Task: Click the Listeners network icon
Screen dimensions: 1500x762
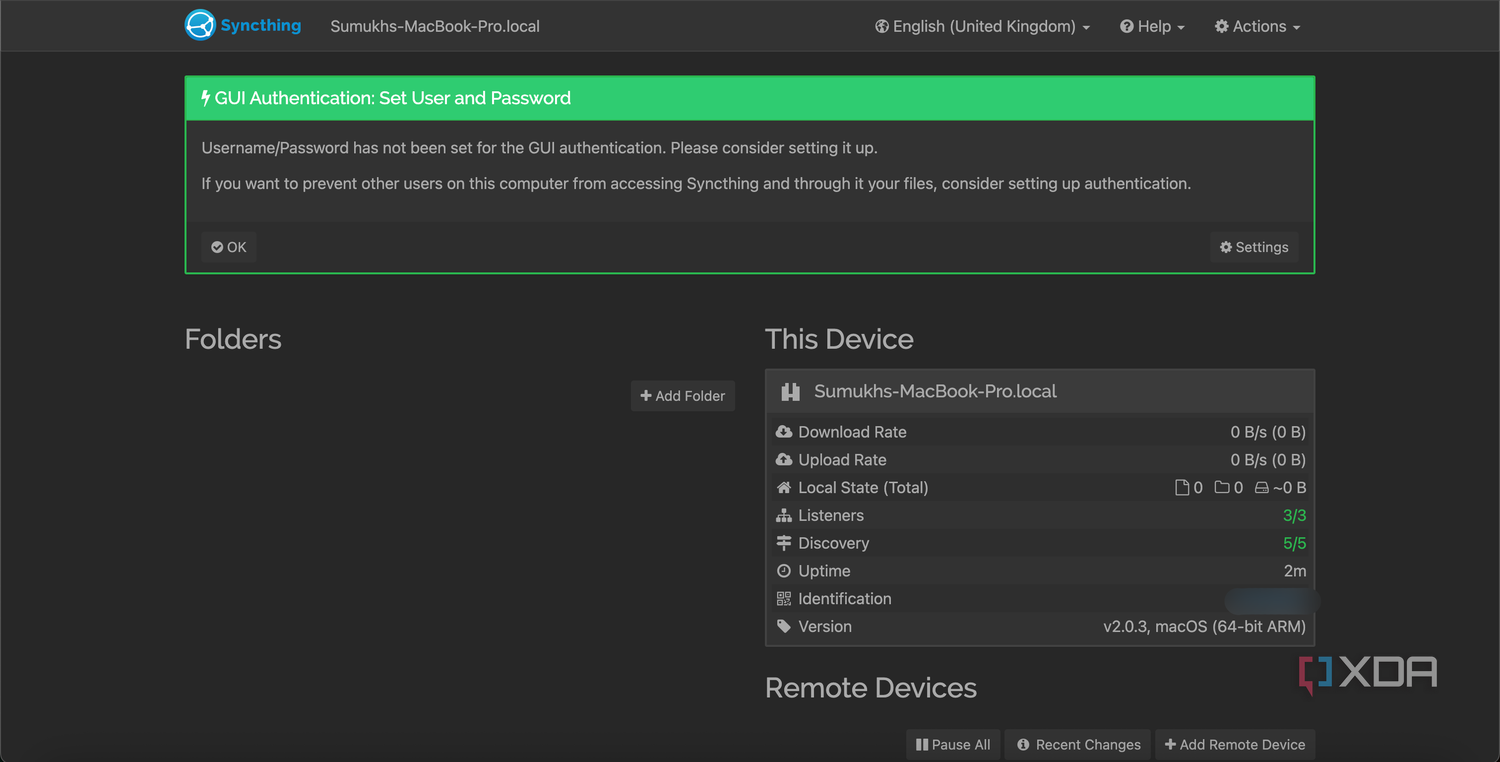Action: [x=784, y=516]
